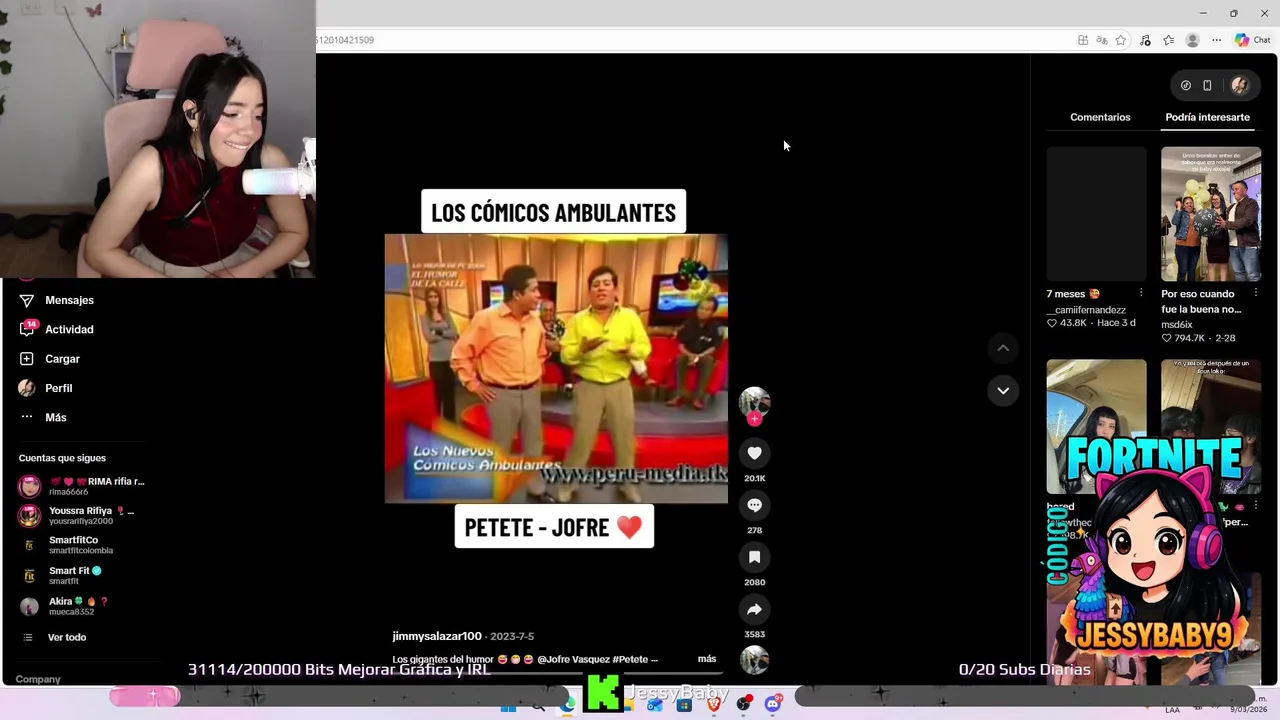1280x720 pixels.
Task: Click the phone app icon in top pill
Action: click(1207, 86)
